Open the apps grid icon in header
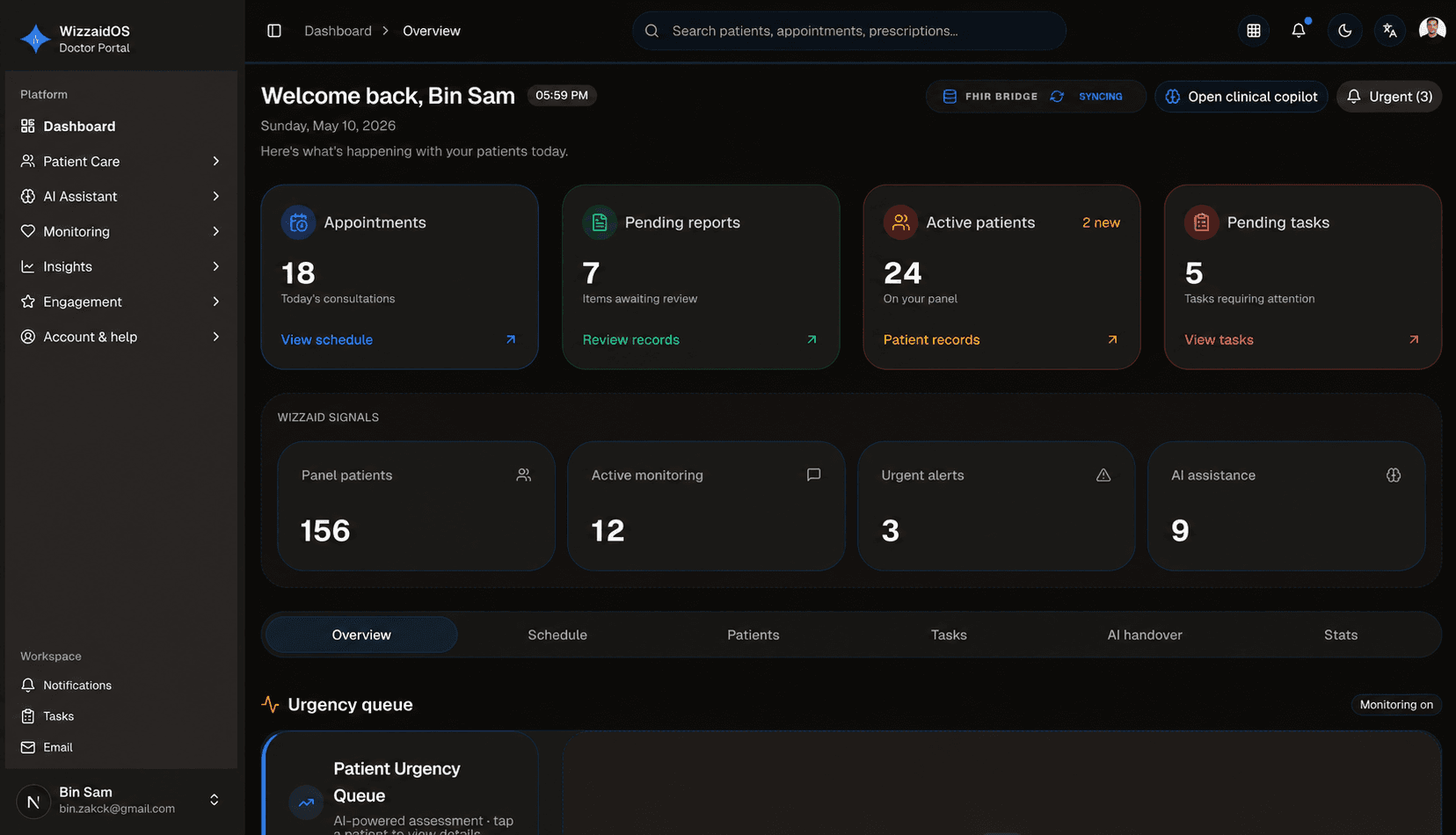The image size is (1456, 835). coord(1254,31)
